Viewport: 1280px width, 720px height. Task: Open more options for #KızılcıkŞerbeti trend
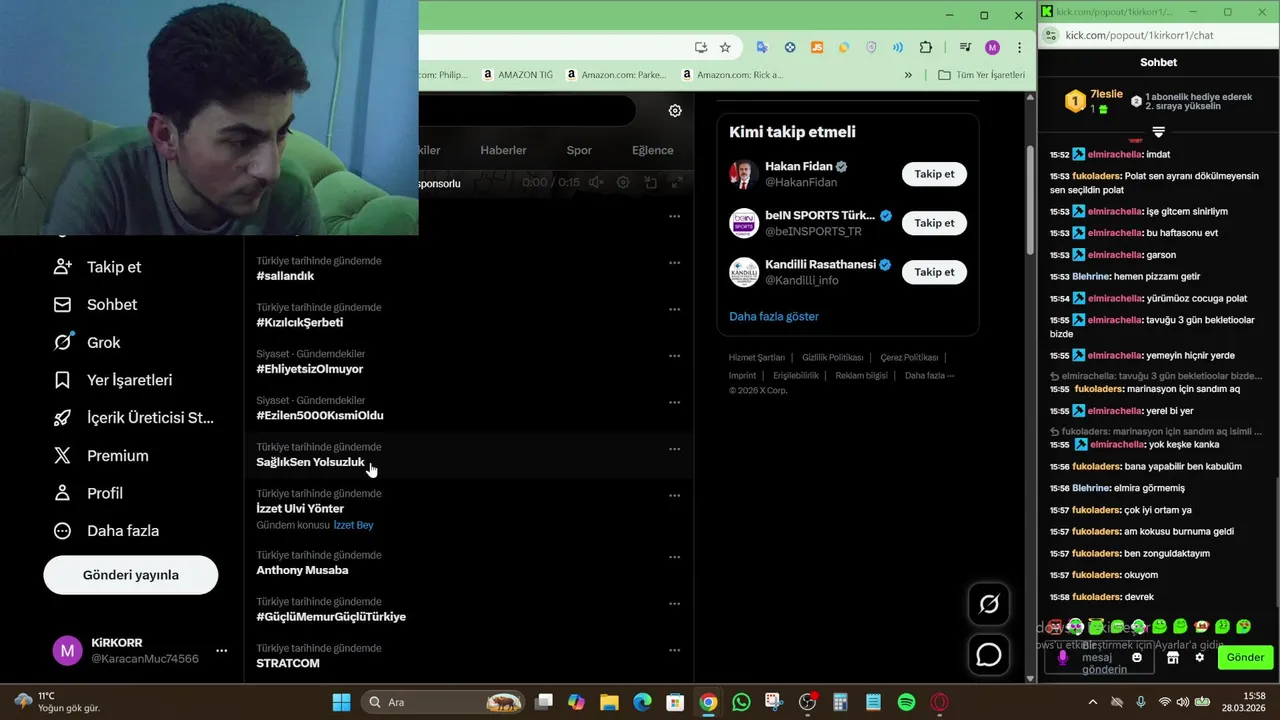click(674, 309)
